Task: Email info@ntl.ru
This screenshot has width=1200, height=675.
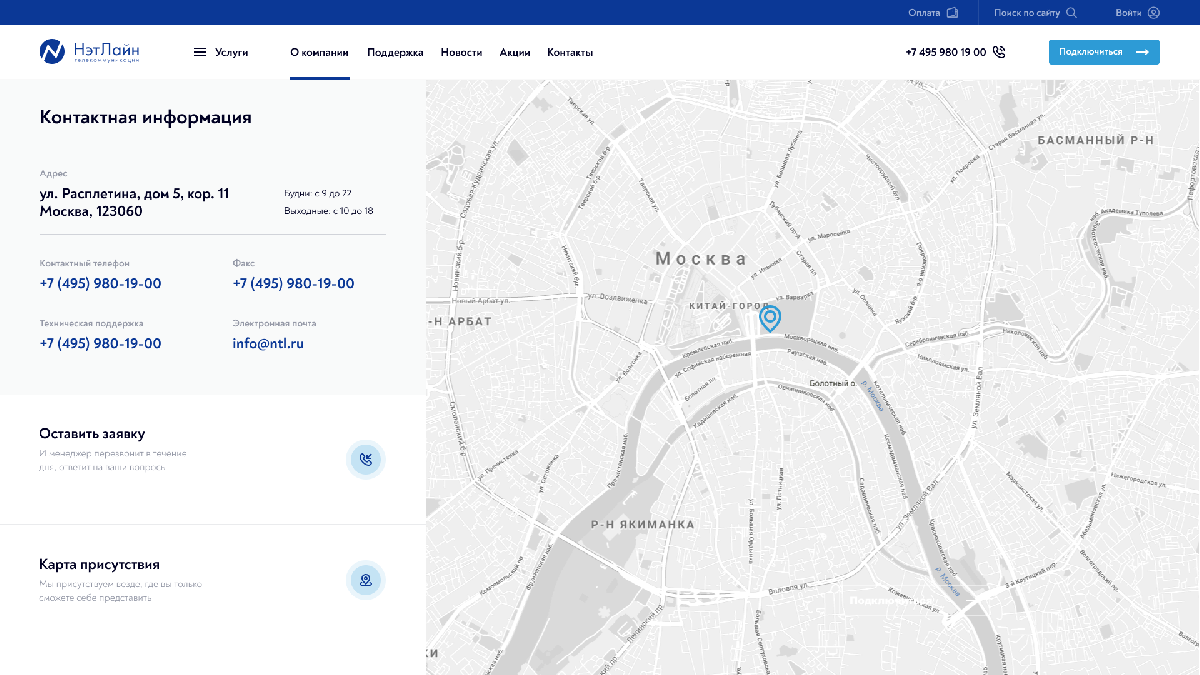Action: [268, 344]
